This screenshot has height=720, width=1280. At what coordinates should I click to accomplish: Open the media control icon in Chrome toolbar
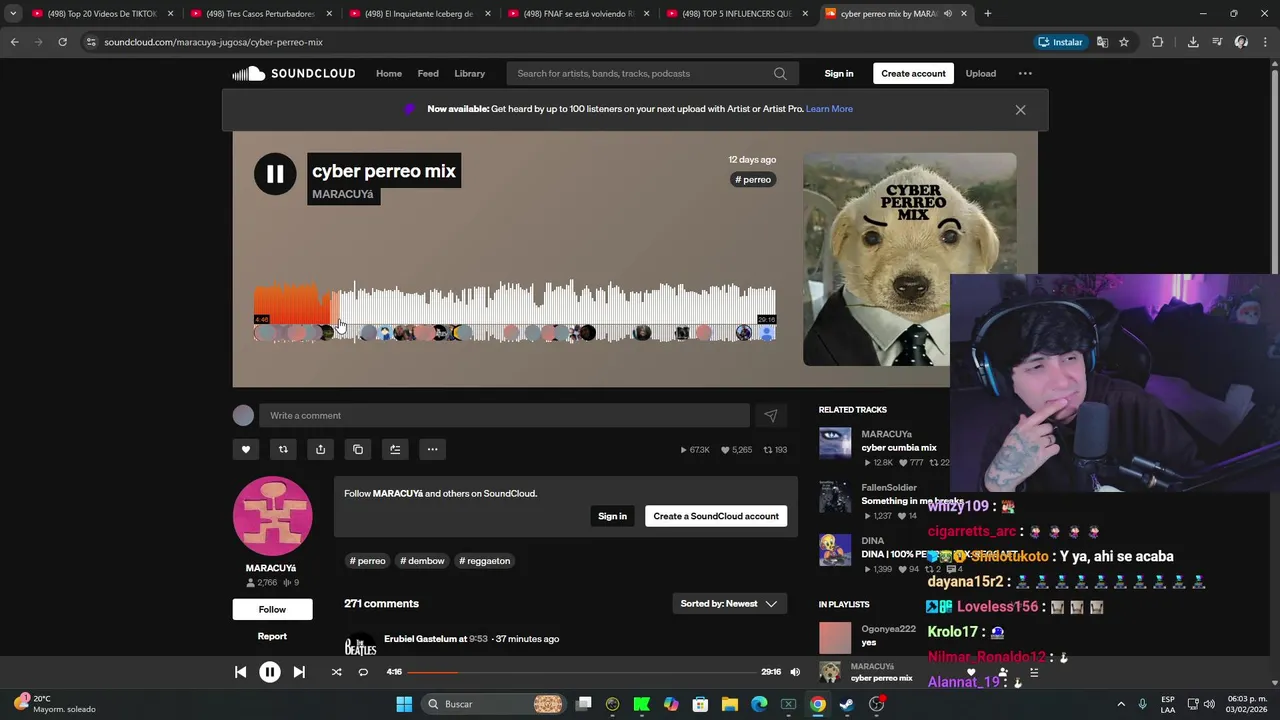tap(1217, 42)
